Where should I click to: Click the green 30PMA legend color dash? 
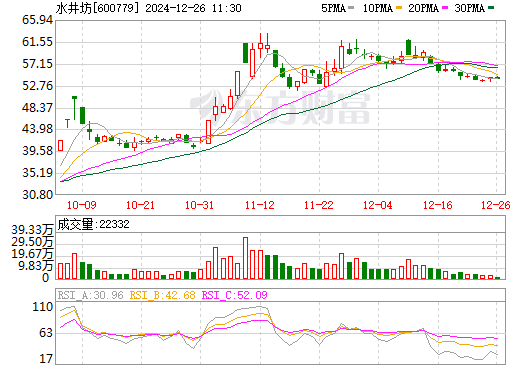pos(491,8)
